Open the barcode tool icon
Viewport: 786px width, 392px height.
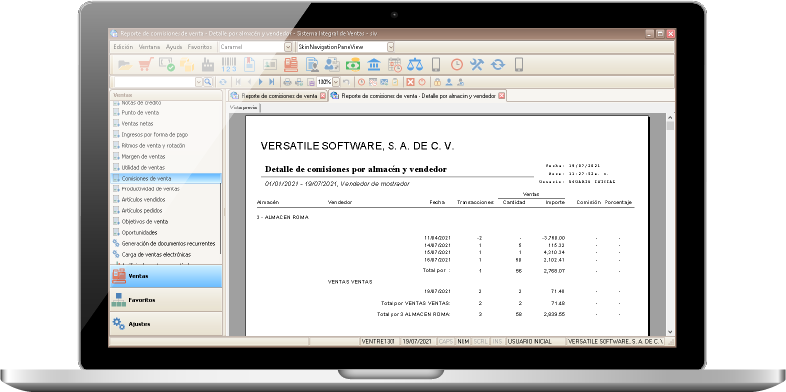point(229,64)
